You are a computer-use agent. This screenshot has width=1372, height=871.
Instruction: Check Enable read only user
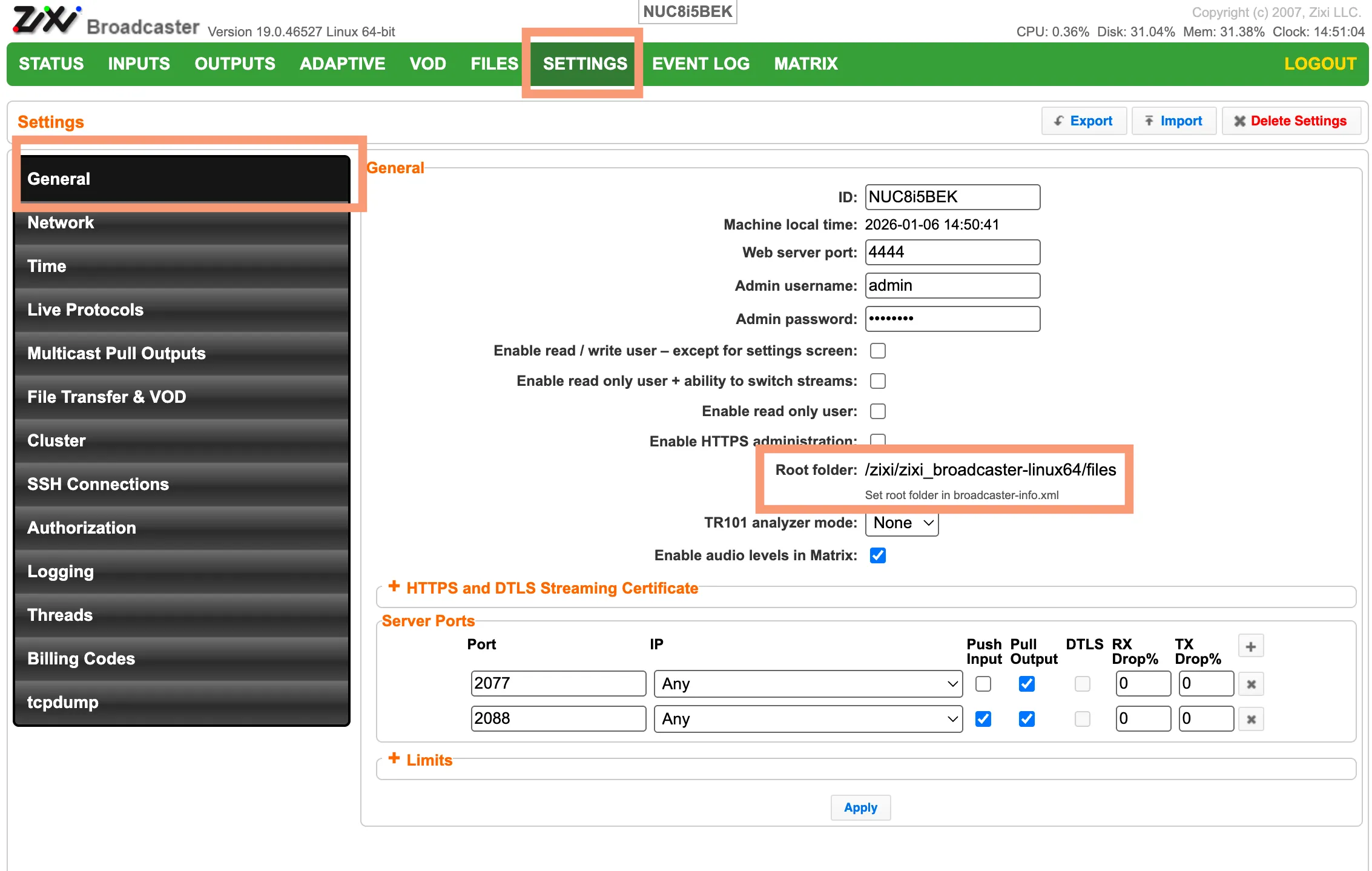point(877,411)
